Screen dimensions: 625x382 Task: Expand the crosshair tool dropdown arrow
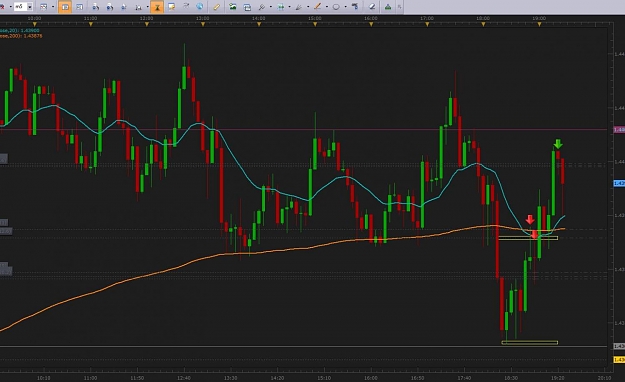click(x=289, y=7)
